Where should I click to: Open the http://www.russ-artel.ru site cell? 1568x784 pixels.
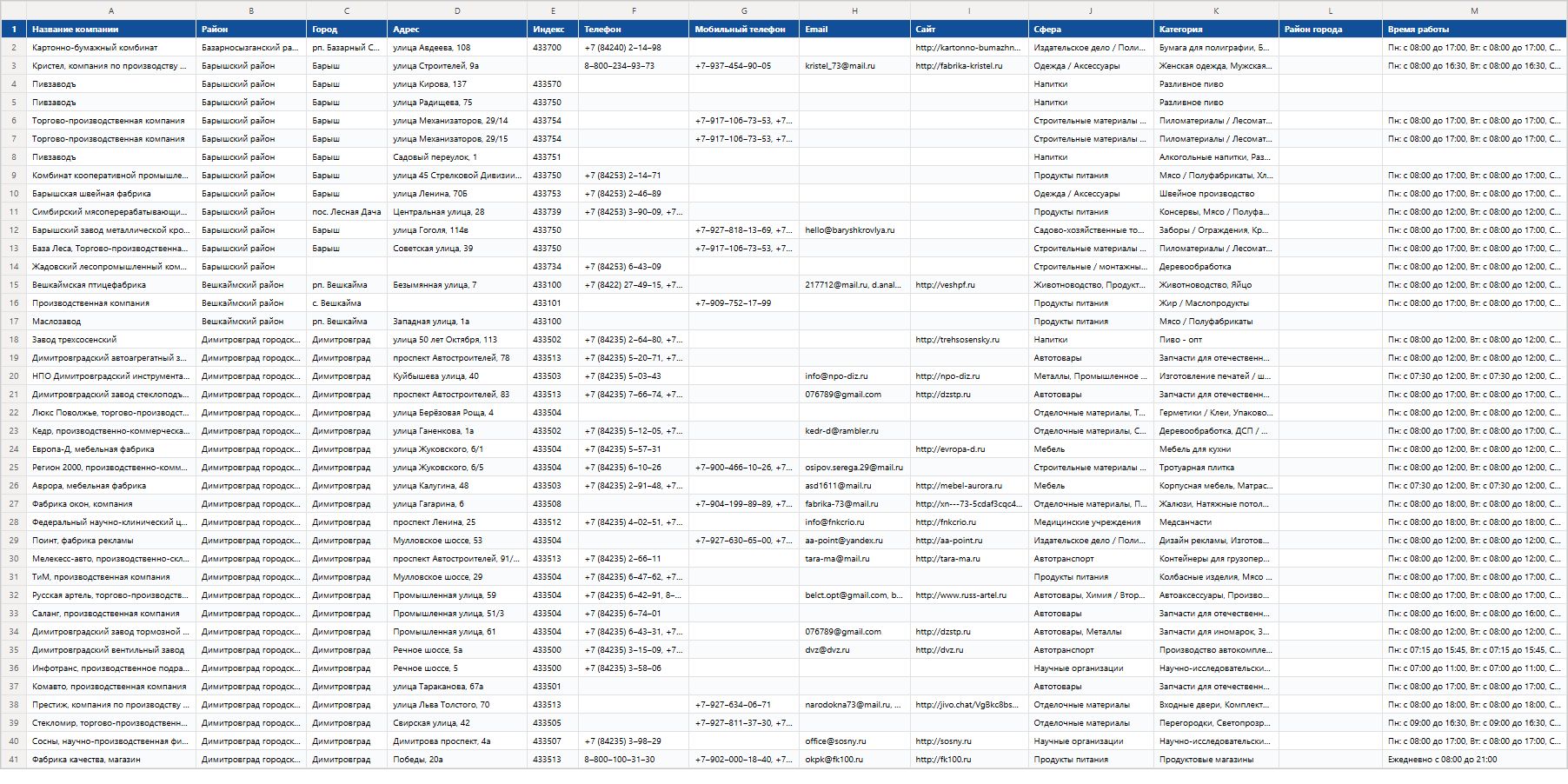pos(970,595)
